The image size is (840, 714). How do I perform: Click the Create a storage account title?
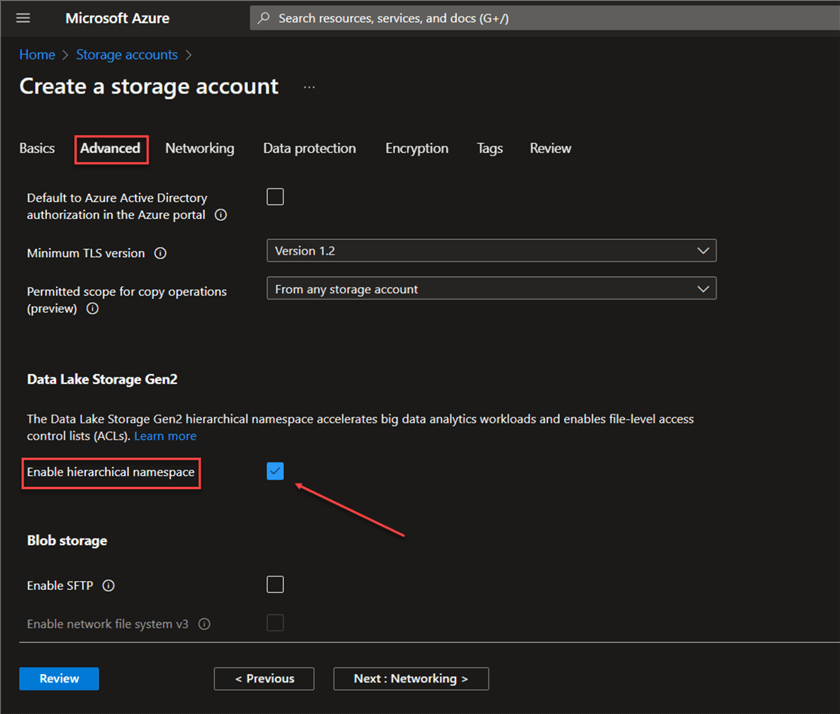(149, 87)
